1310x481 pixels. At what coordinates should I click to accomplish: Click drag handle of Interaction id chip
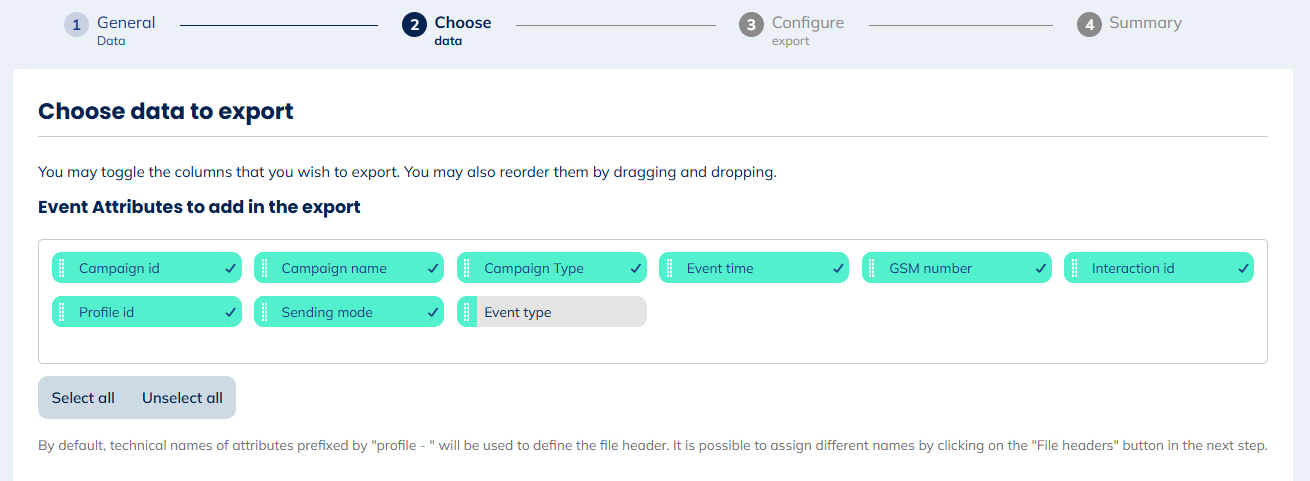[1074, 268]
